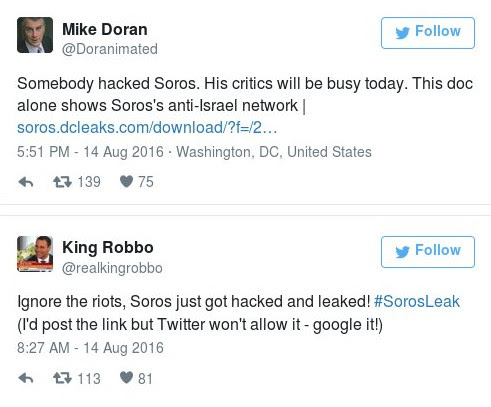Image resolution: width=491 pixels, height=407 pixels.
Task: Open the soros.dcleaks.com download link
Action: [x=147, y=128]
